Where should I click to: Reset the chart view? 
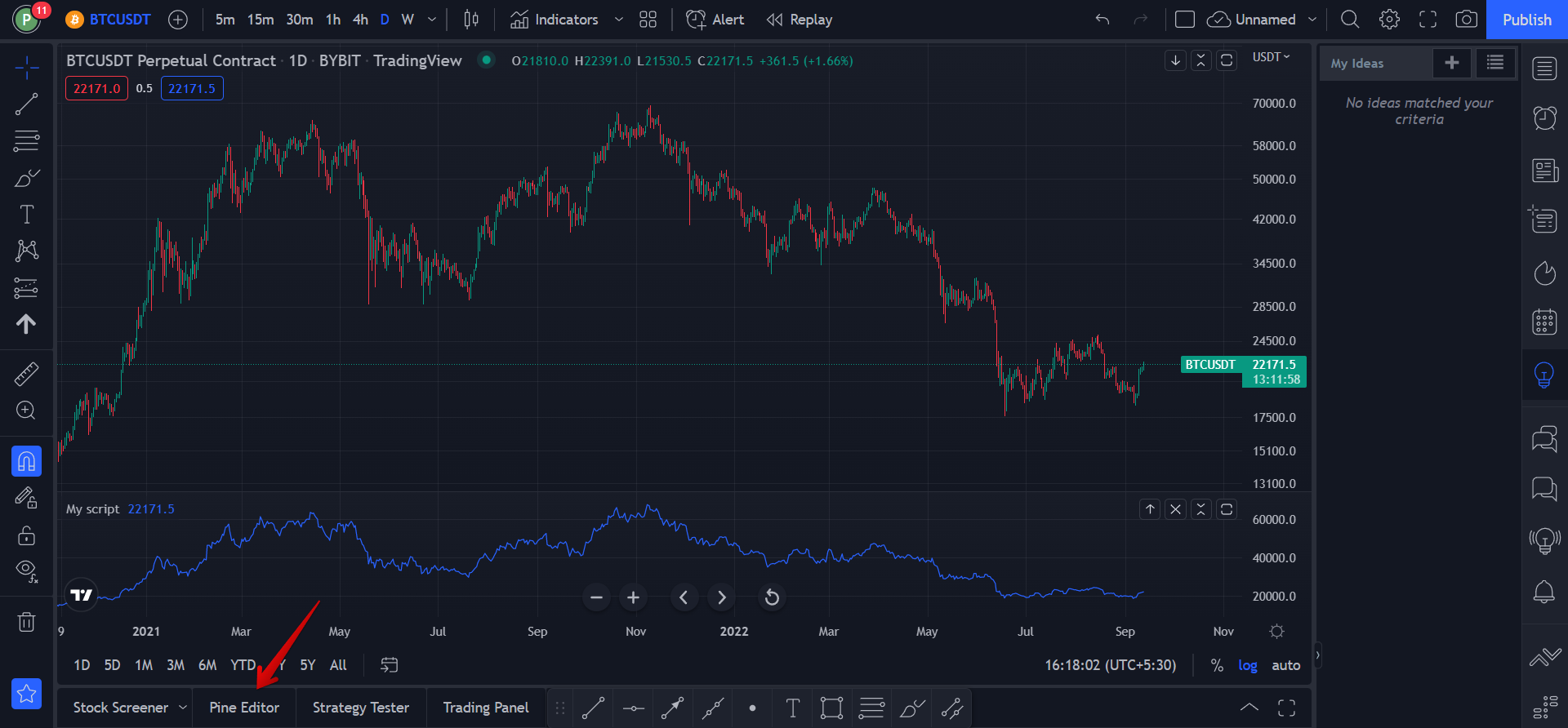(772, 597)
